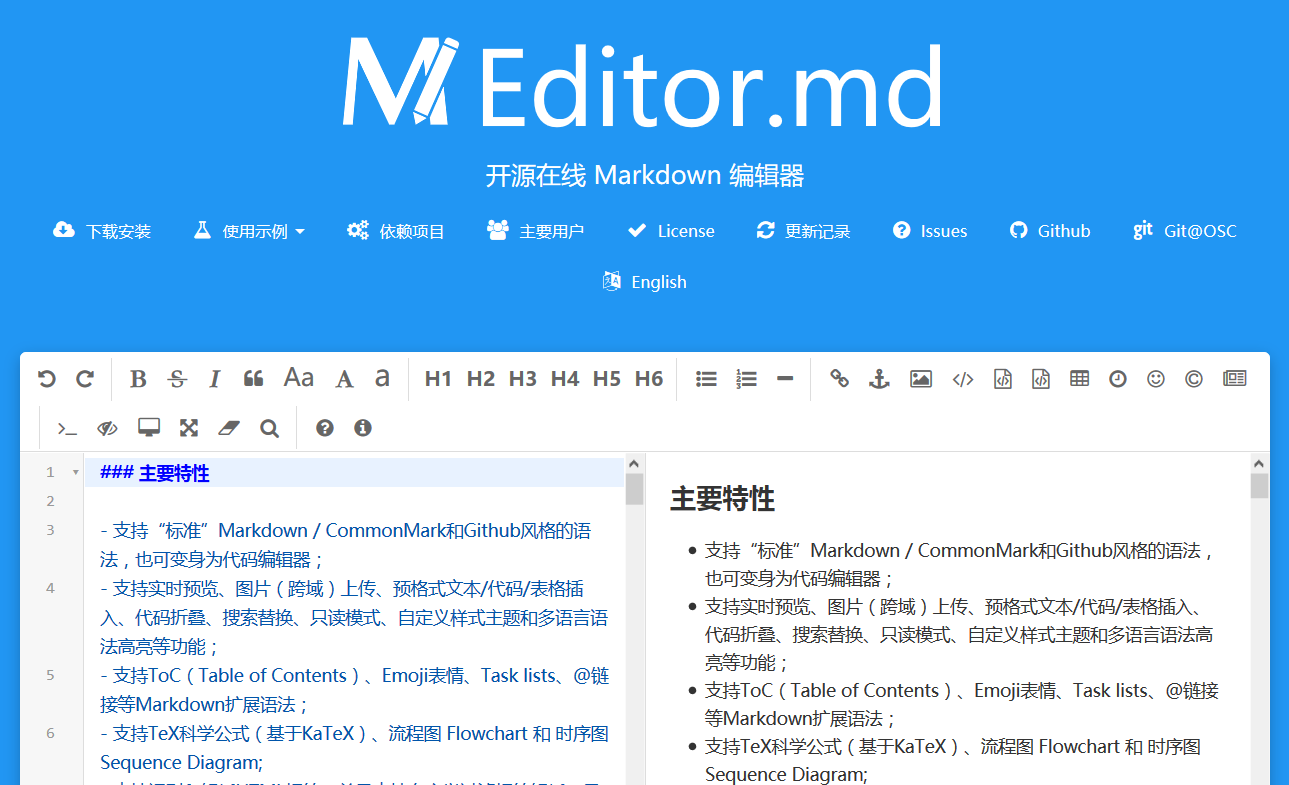Click the preview pane scrollbar thumb

(x=1260, y=486)
